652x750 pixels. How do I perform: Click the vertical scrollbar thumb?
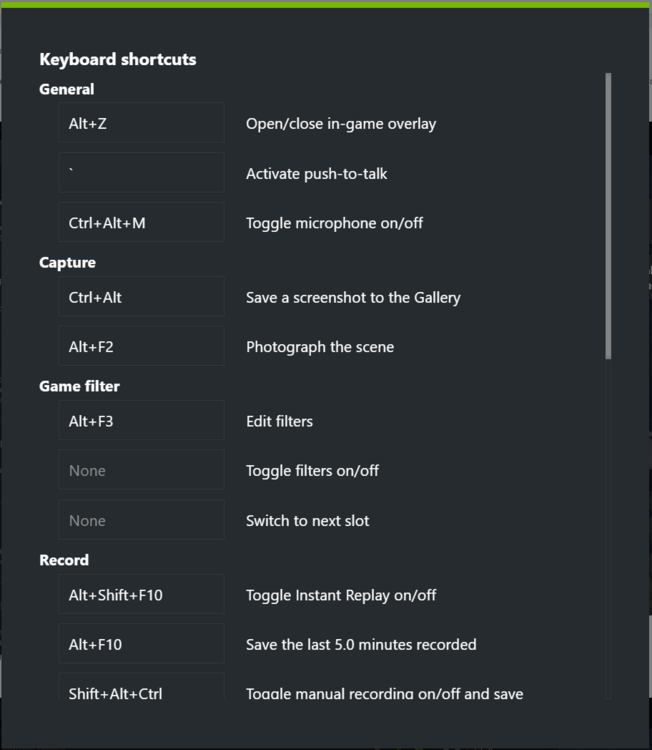coord(608,215)
